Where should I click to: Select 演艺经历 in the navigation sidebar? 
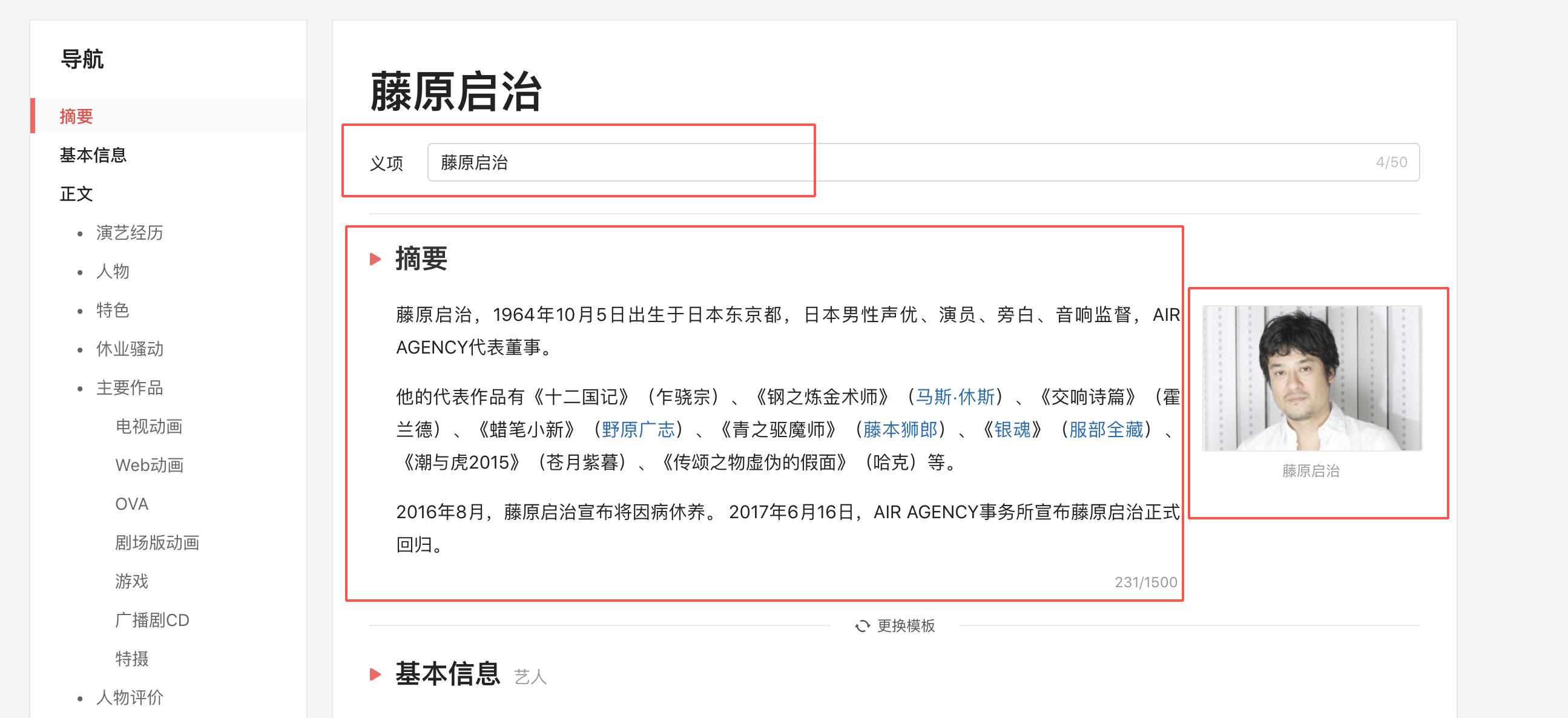click(130, 232)
